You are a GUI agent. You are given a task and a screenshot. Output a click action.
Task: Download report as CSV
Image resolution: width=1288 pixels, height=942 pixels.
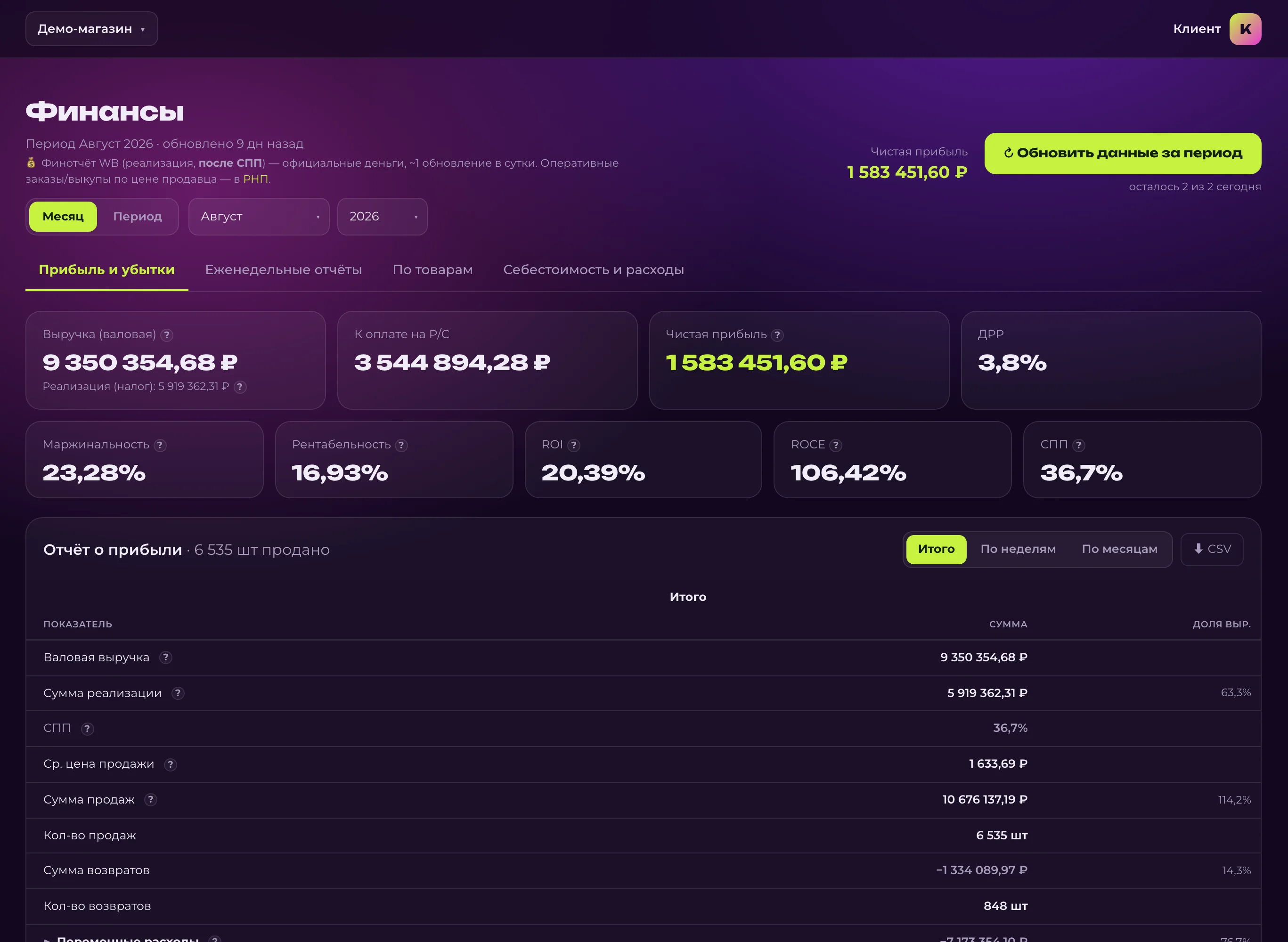[x=1212, y=549]
